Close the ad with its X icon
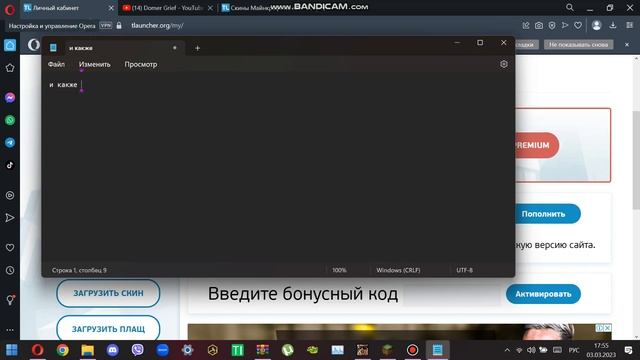 click(607, 328)
